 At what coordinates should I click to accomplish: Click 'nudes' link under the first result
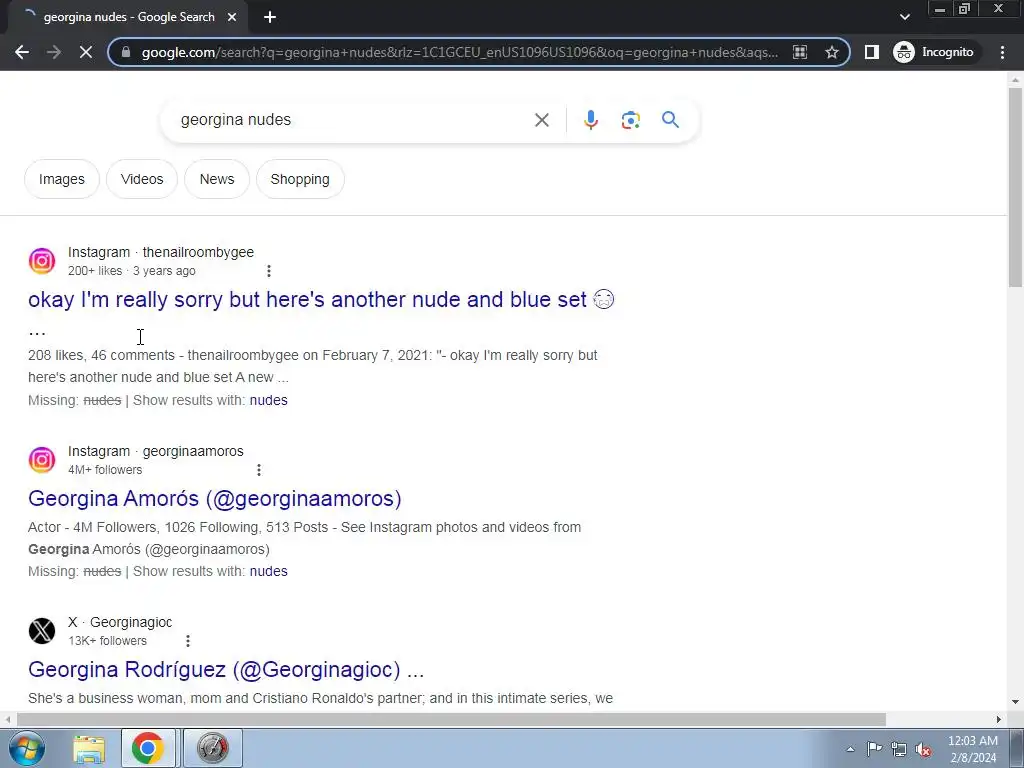coord(268,400)
